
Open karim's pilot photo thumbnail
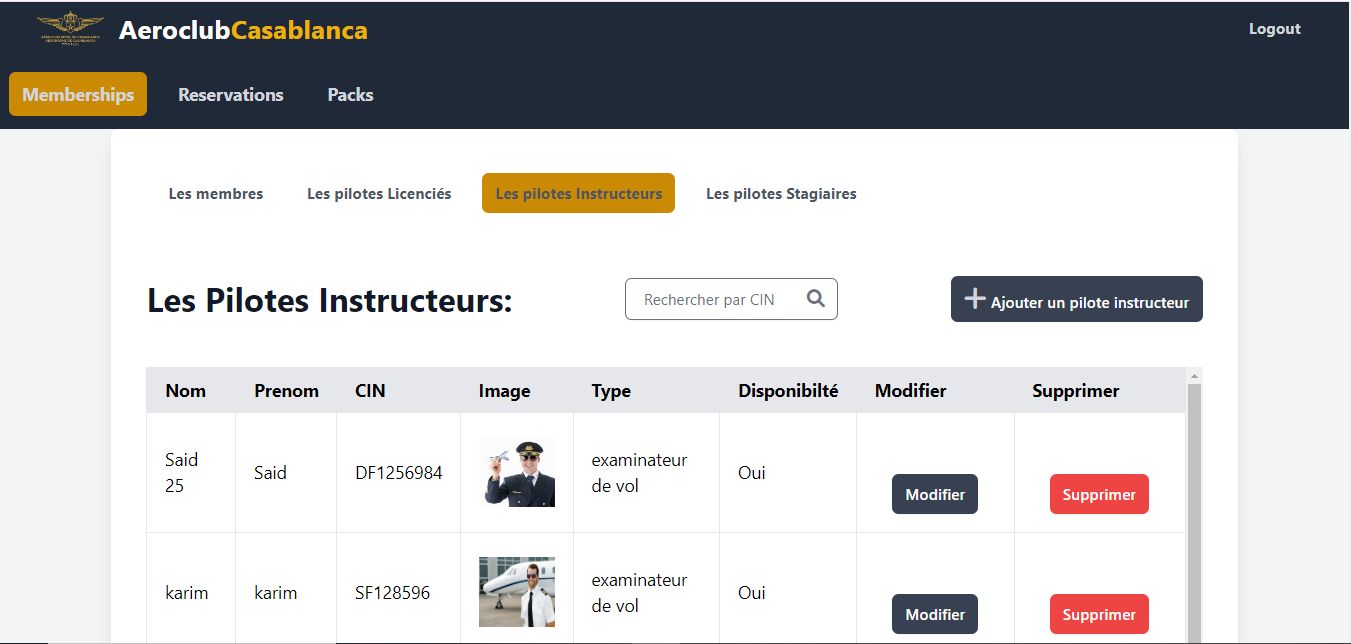click(517, 592)
